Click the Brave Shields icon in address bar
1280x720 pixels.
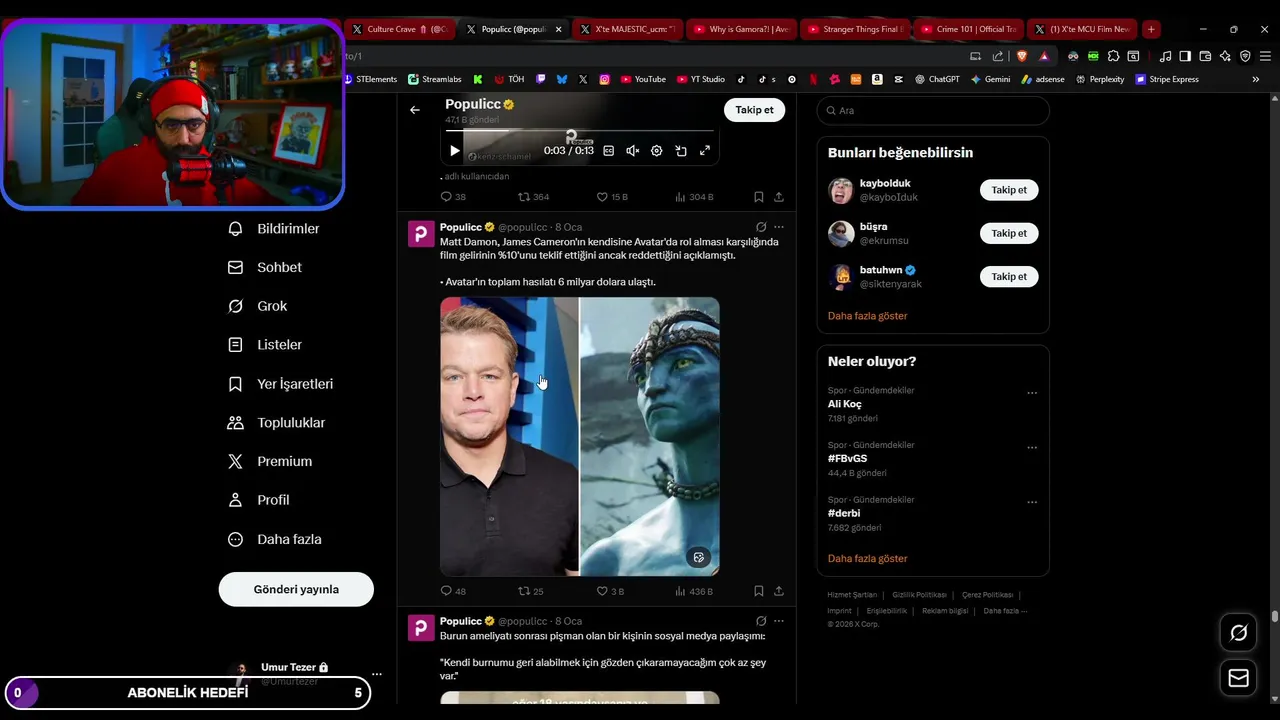click(x=1022, y=56)
